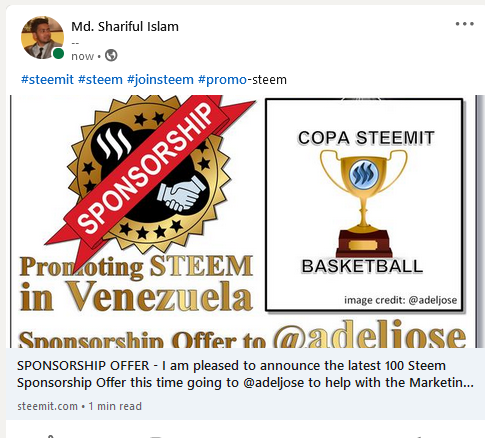Click the globe public visibility icon
The height and width of the screenshot is (438, 485).
tap(111, 55)
